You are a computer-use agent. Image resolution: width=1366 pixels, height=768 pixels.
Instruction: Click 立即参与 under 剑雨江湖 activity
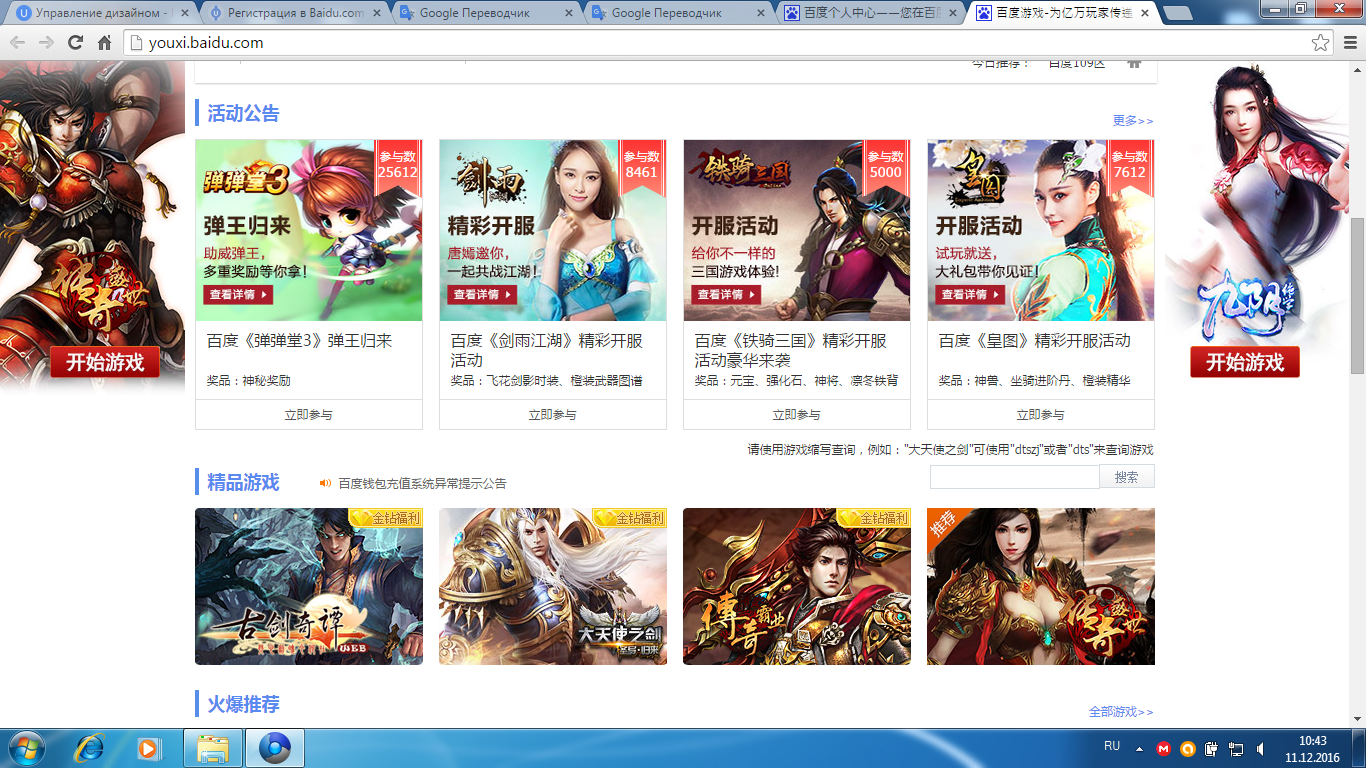point(553,414)
